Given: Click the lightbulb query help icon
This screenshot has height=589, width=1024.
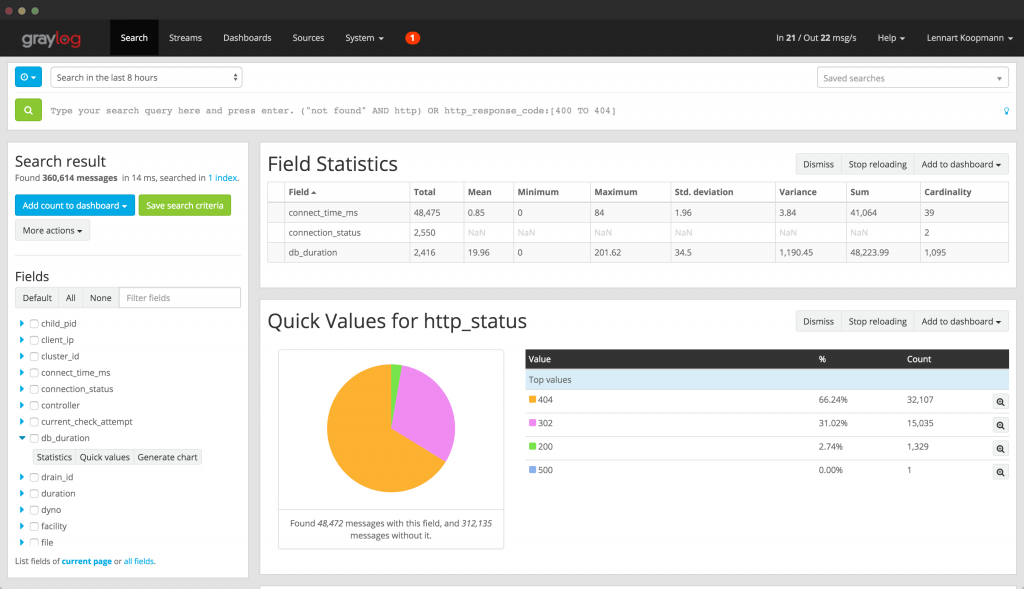Looking at the screenshot, I should tap(1005, 111).
